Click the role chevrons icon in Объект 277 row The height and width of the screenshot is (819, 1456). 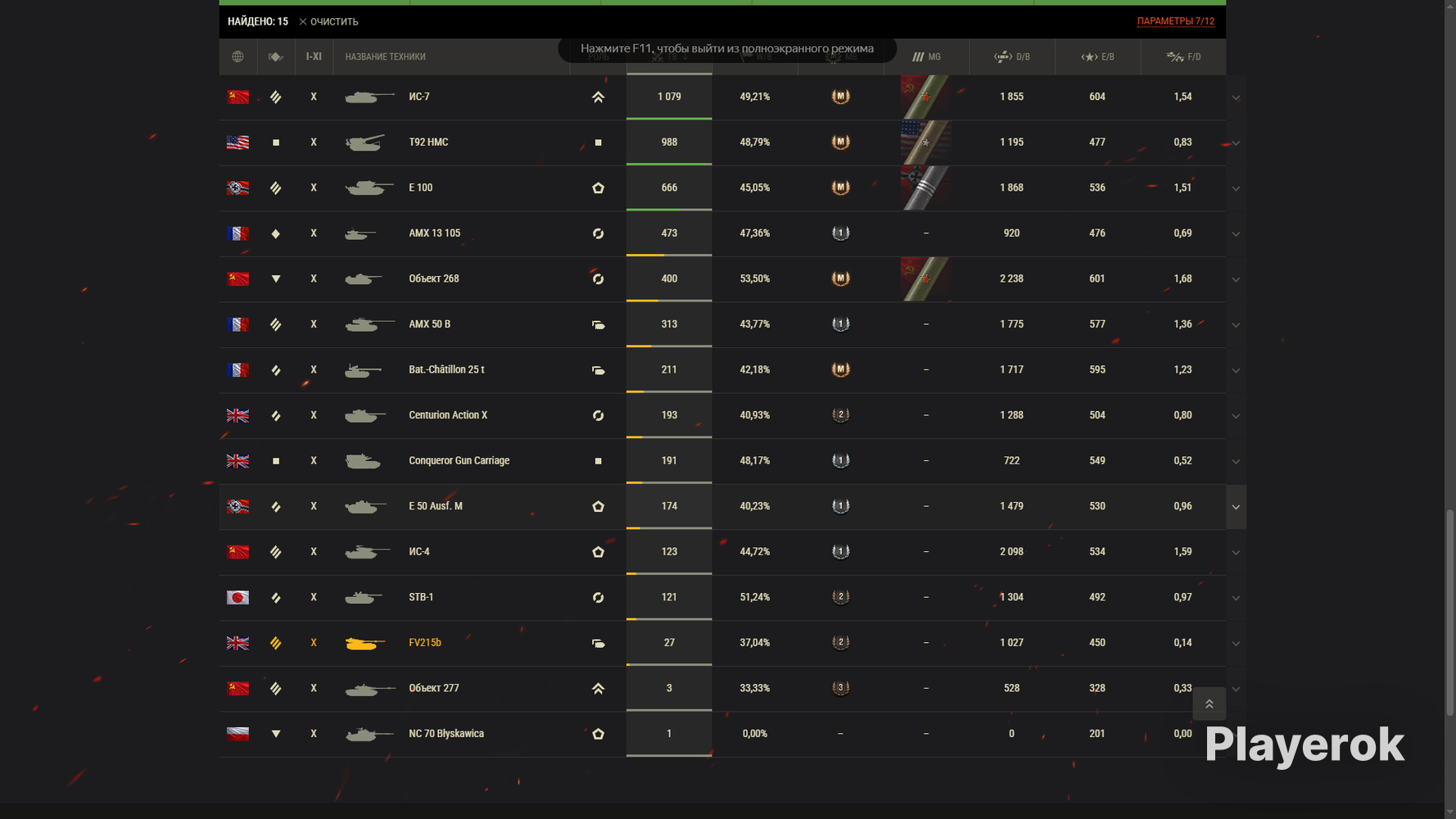599,688
